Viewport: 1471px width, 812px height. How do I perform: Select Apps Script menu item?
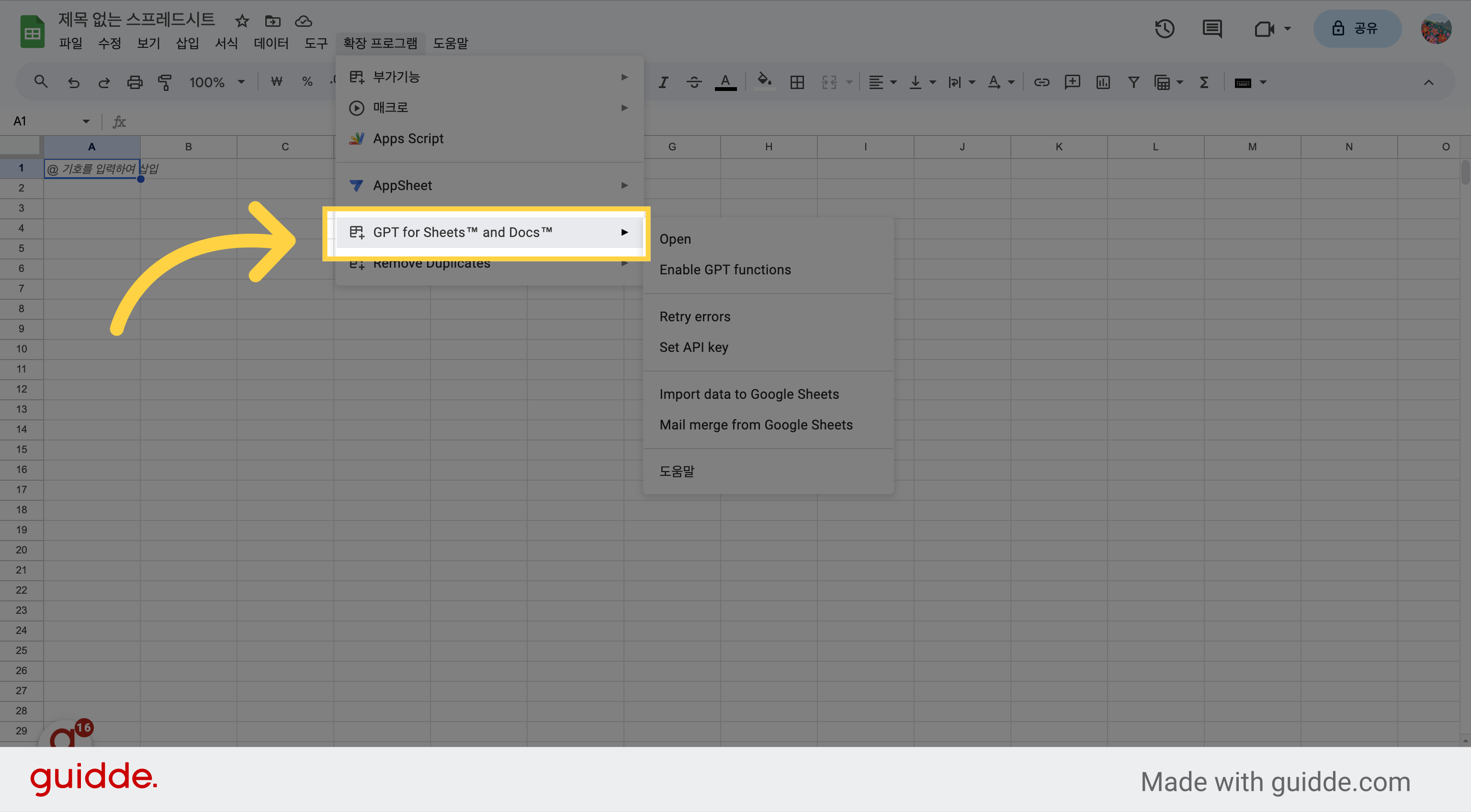pos(489,138)
